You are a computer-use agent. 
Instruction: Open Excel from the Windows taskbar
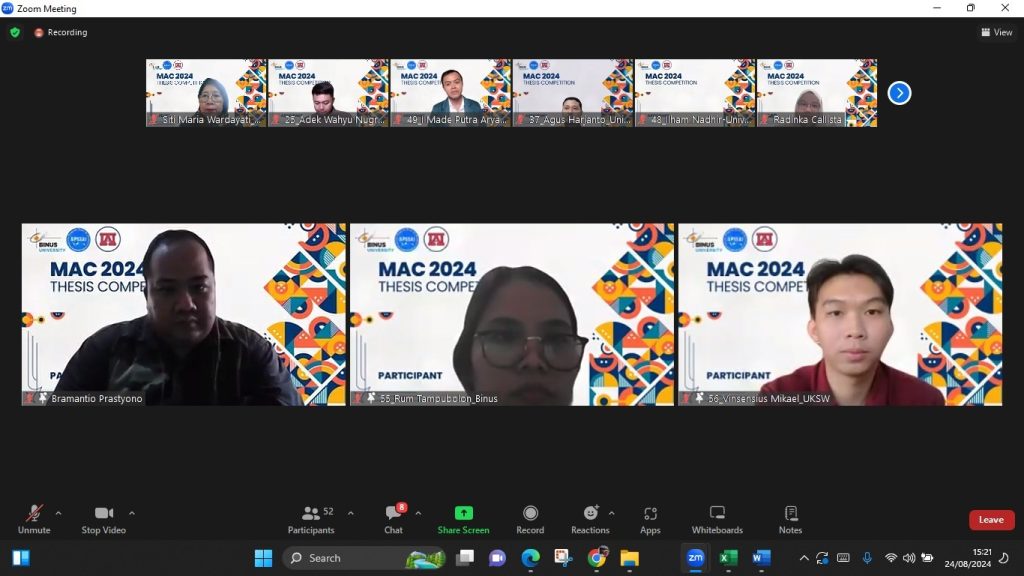click(728, 558)
